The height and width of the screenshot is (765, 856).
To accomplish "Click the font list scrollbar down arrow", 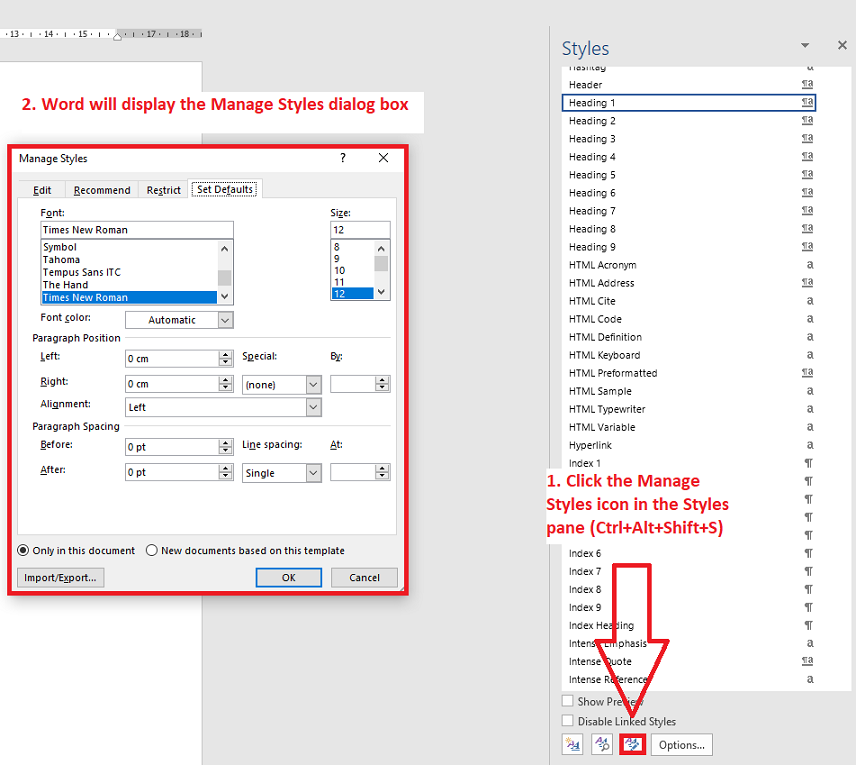I will point(225,296).
